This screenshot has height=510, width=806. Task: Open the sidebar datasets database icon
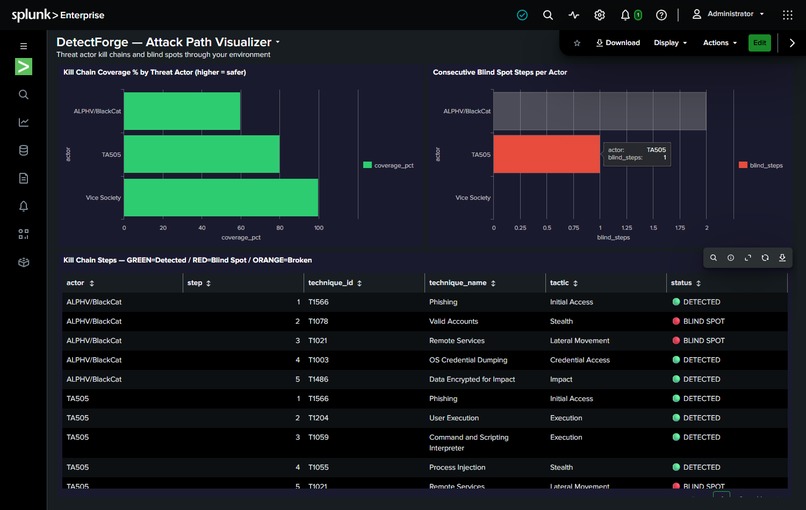point(24,150)
